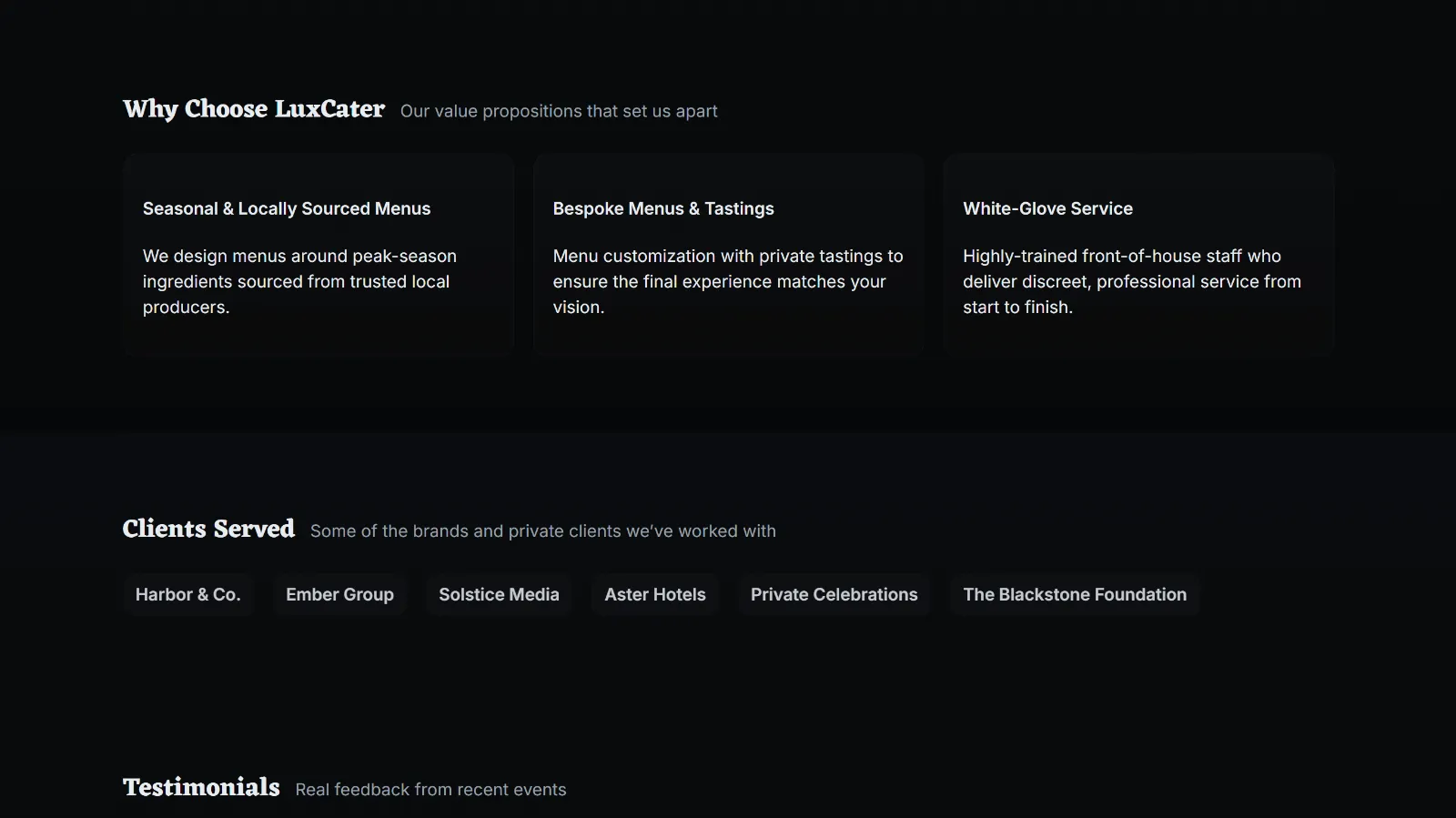1456x818 pixels.
Task: Click the Why Choose LuxCater heading
Action: point(254,109)
